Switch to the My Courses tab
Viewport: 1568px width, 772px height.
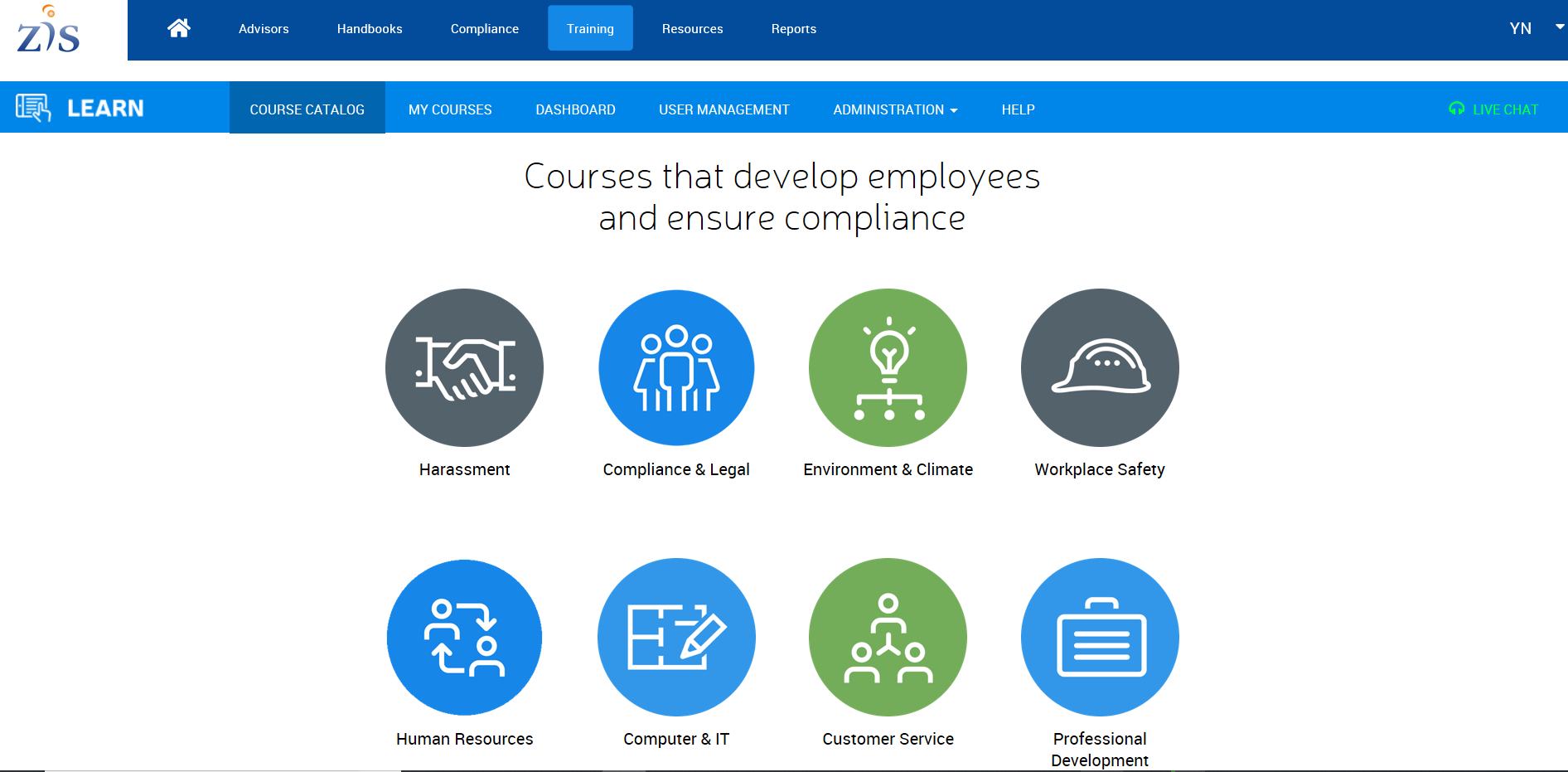(x=450, y=109)
